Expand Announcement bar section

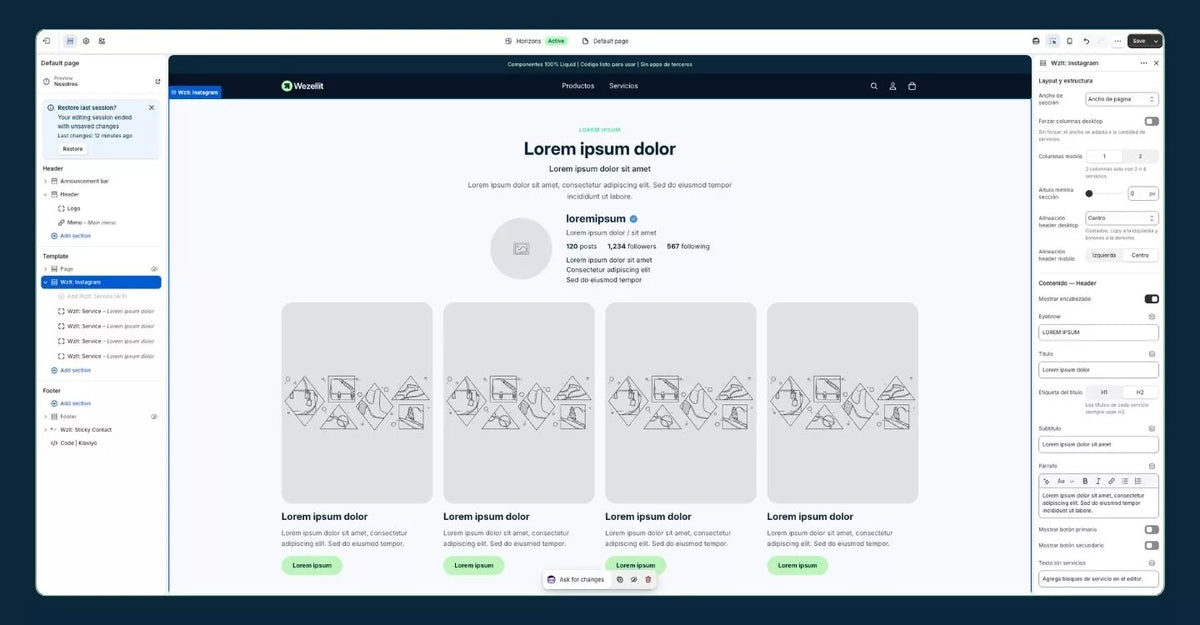click(45, 181)
